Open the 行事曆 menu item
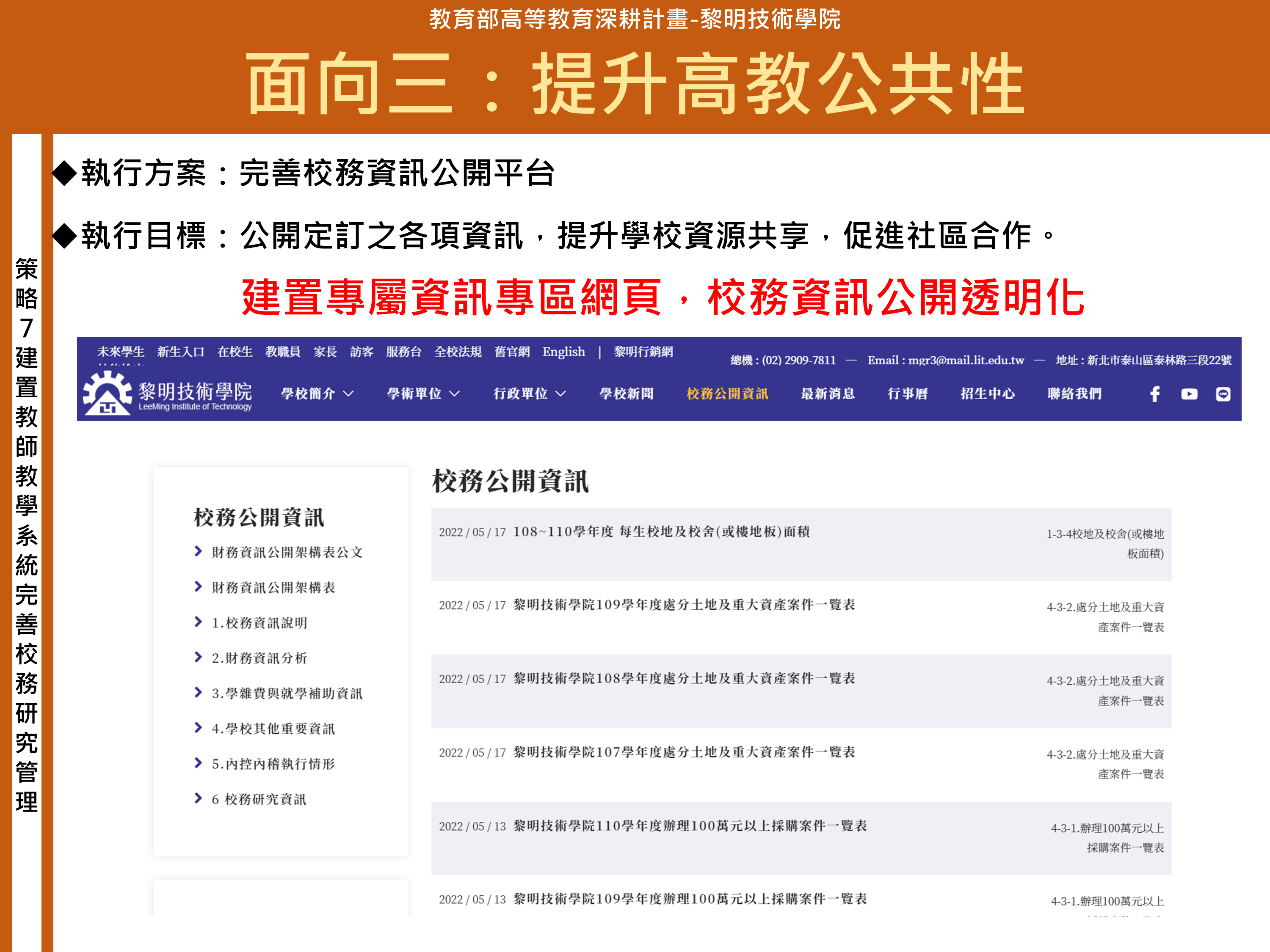 pos(908,393)
